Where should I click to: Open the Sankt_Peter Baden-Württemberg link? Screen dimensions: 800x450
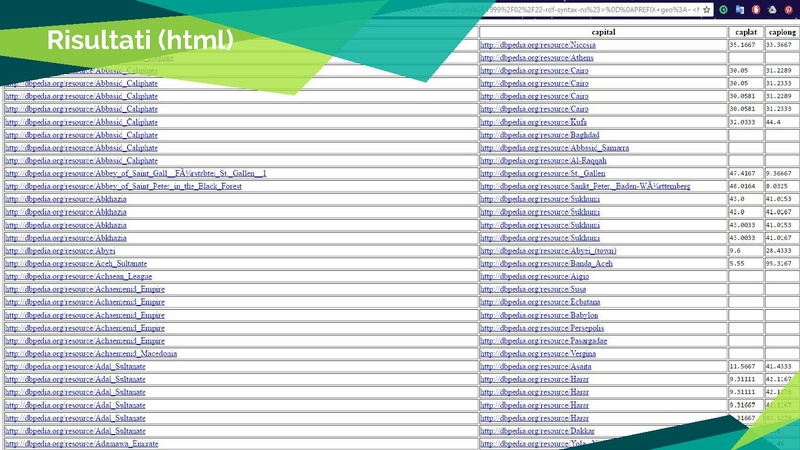point(585,186)
